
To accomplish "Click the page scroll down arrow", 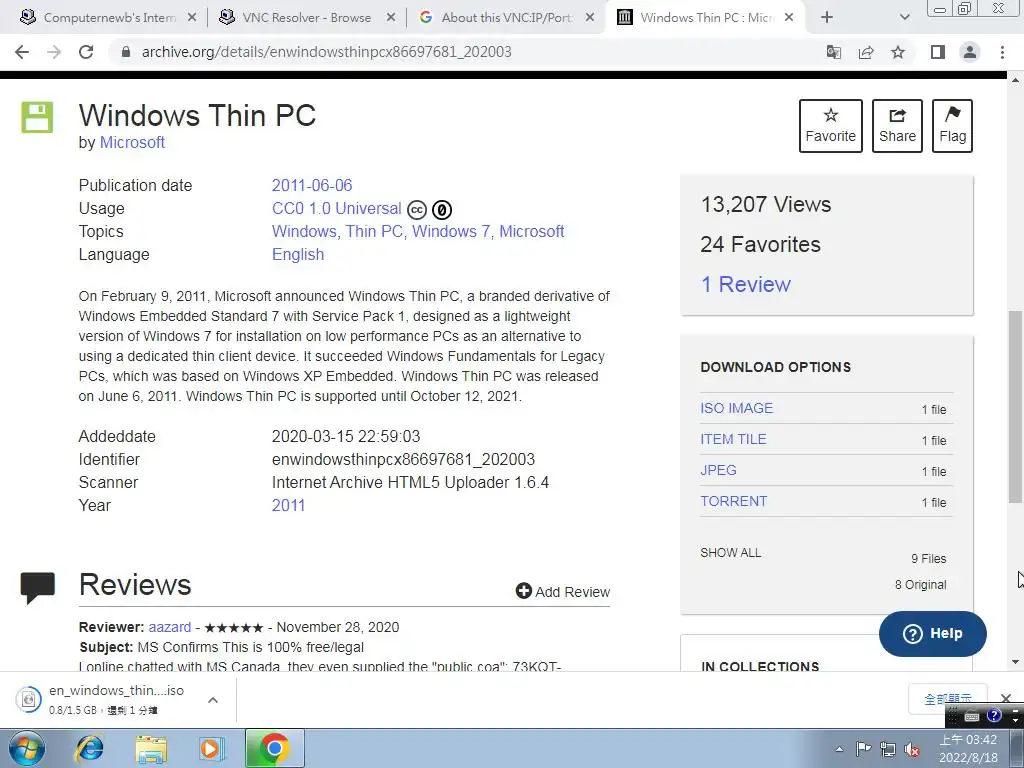I will 1015,662.
